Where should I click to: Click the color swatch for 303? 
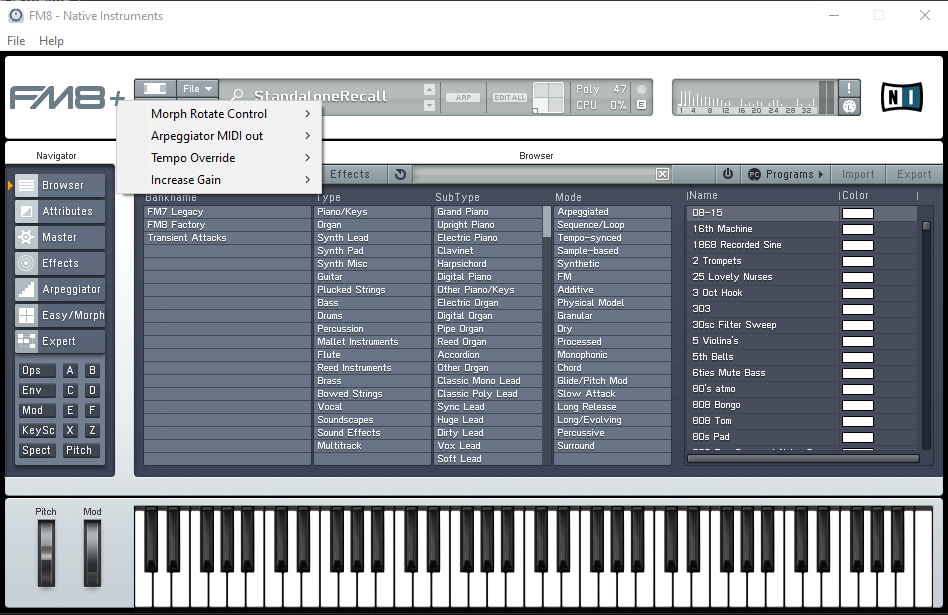point(857,309)
